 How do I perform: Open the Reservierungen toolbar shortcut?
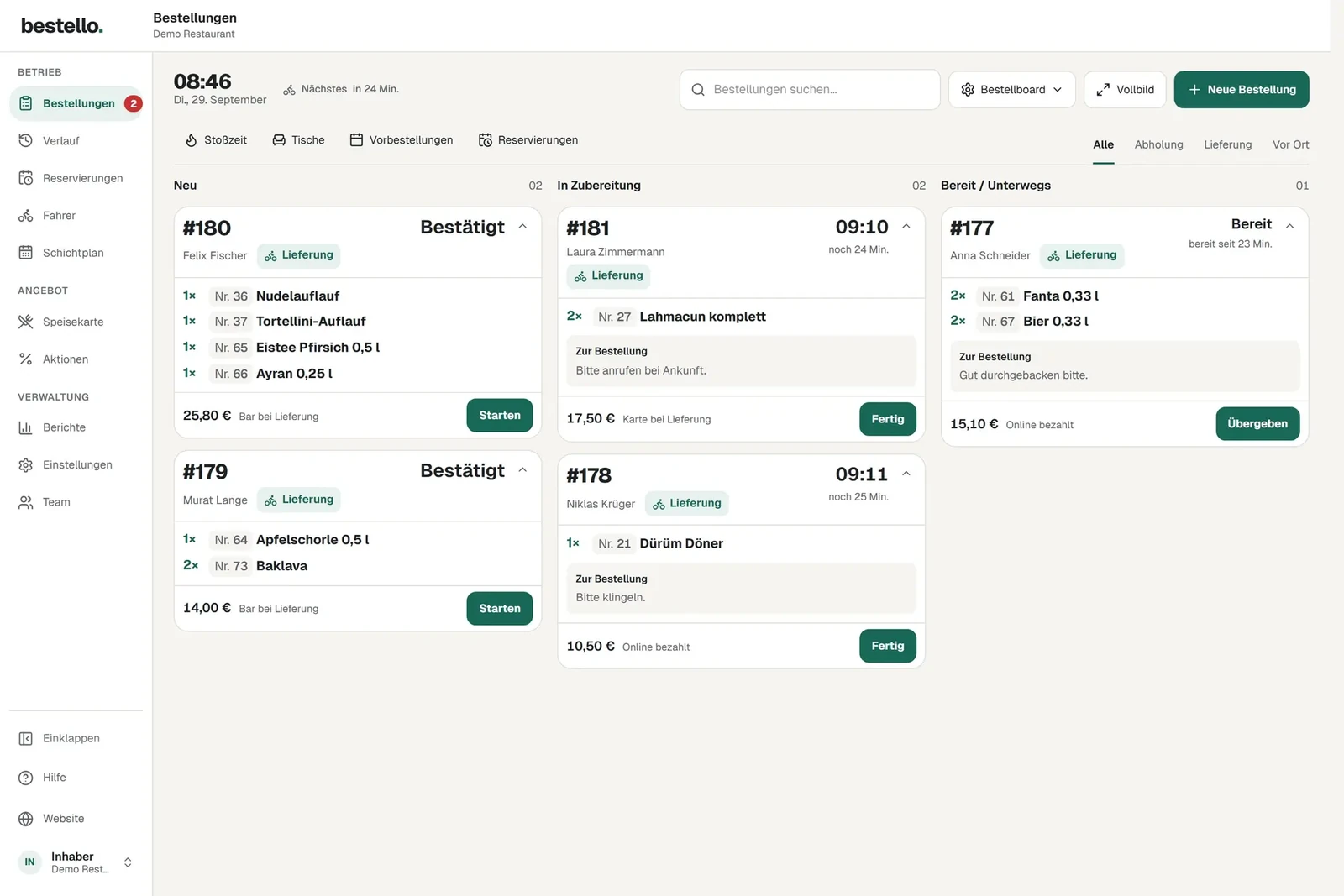[x=528, y=140]
